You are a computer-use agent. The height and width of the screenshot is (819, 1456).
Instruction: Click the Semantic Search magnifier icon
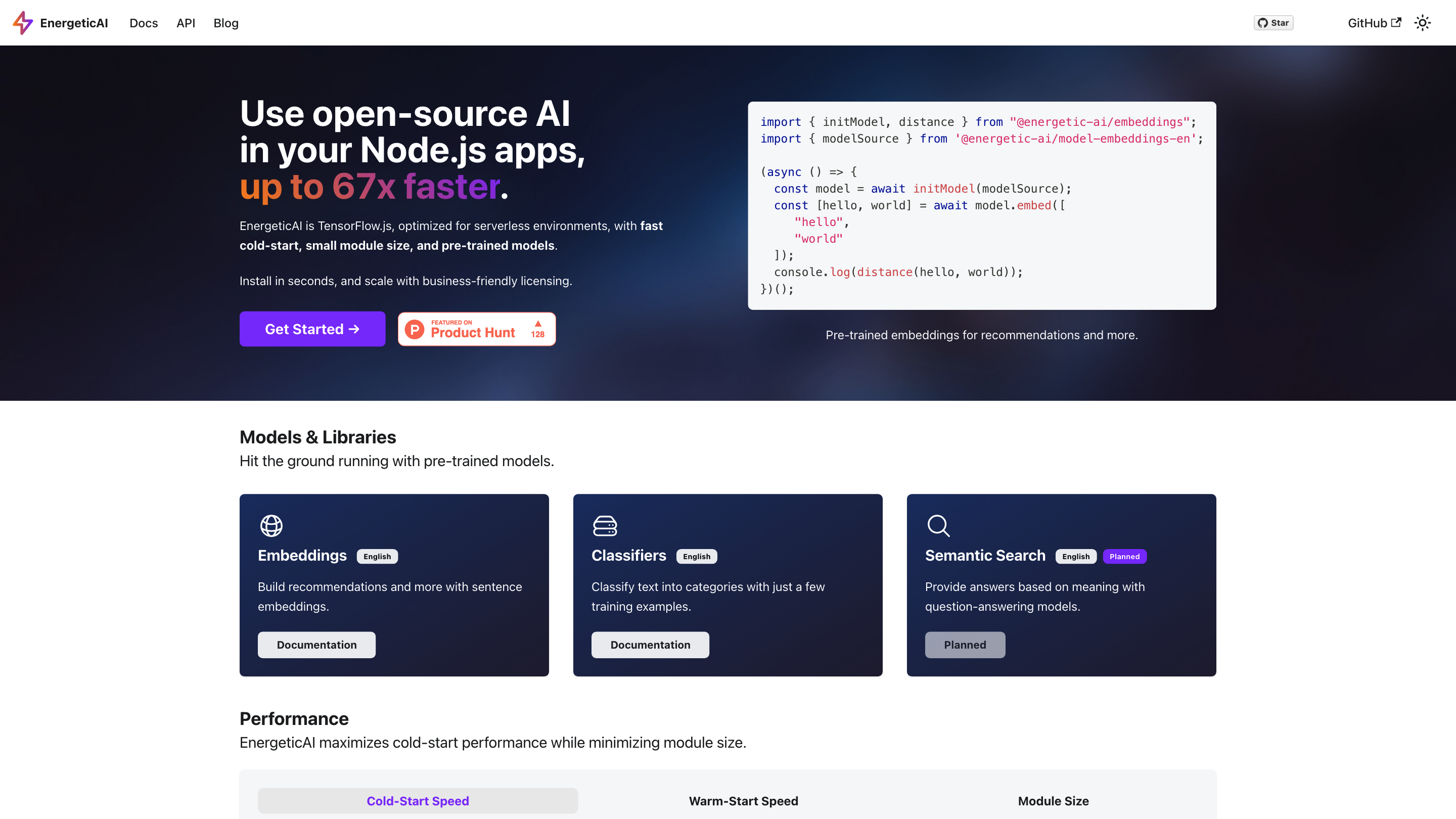tap(938, 526)
